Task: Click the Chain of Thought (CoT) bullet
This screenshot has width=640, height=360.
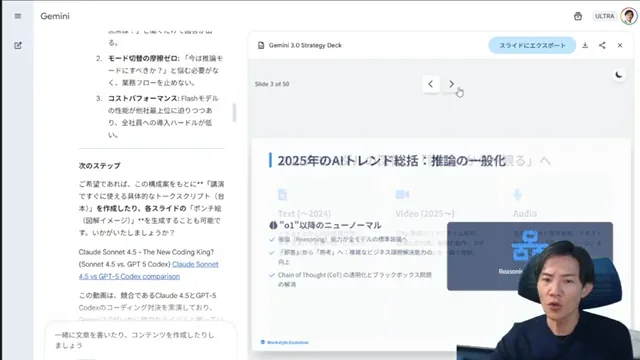Action: click(x=354, y=279)
